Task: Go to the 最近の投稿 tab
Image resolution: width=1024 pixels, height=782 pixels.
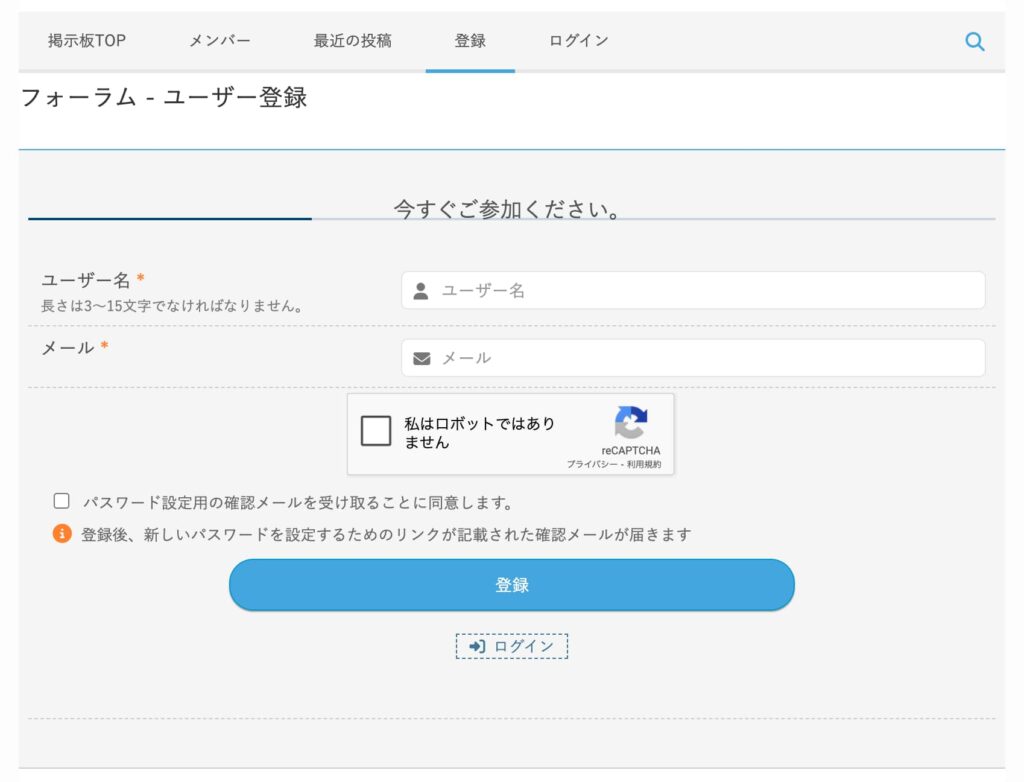Action: point(352,41)
